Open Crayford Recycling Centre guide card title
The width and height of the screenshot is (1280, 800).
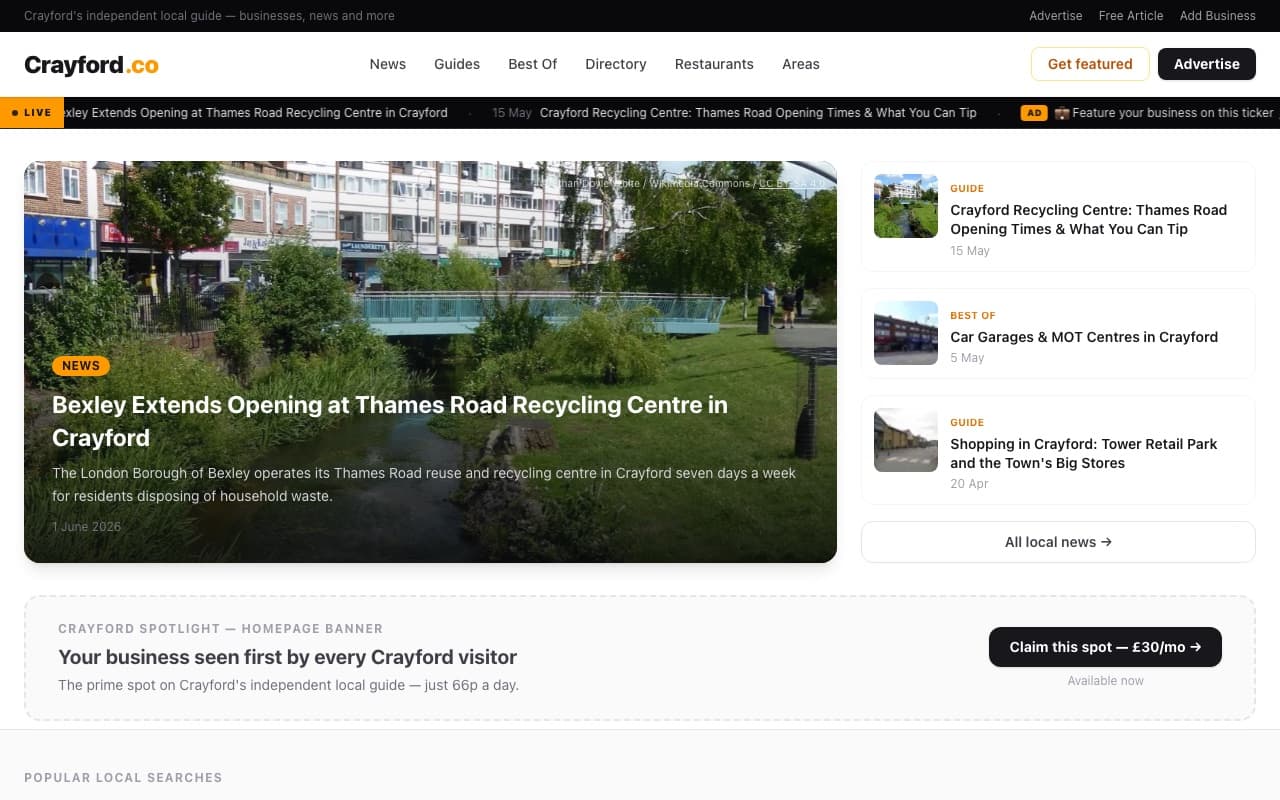pos(1088,219)
